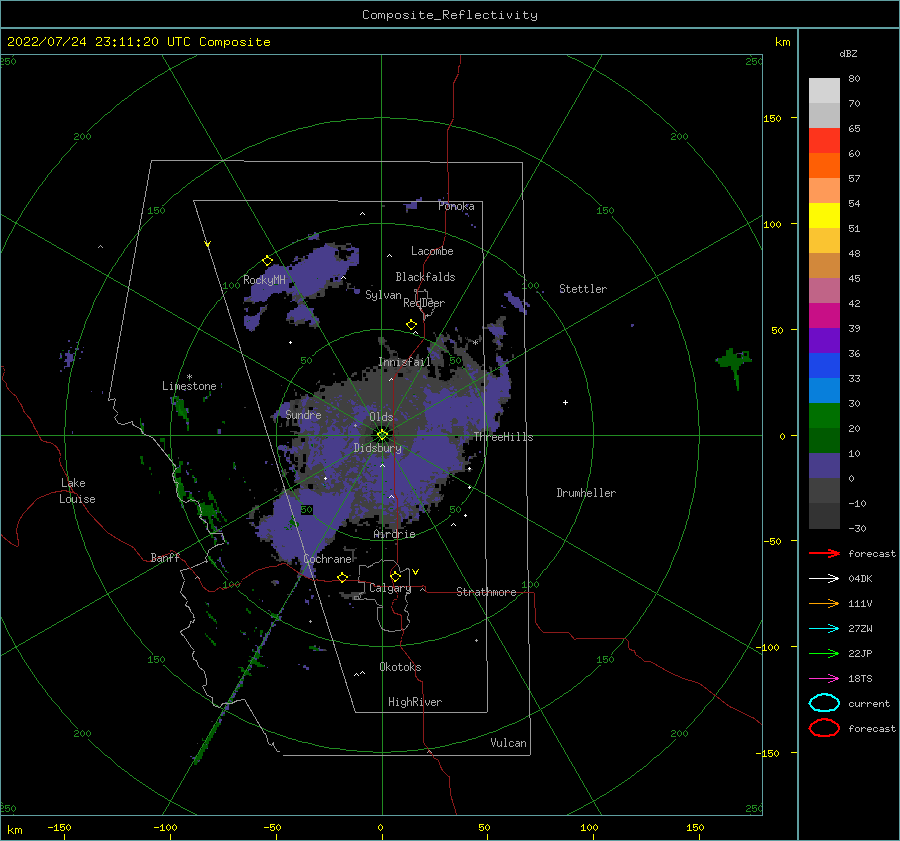The image size is (900, 841).
Task: Click the ThreeHills label
Action: click(503, 437)
